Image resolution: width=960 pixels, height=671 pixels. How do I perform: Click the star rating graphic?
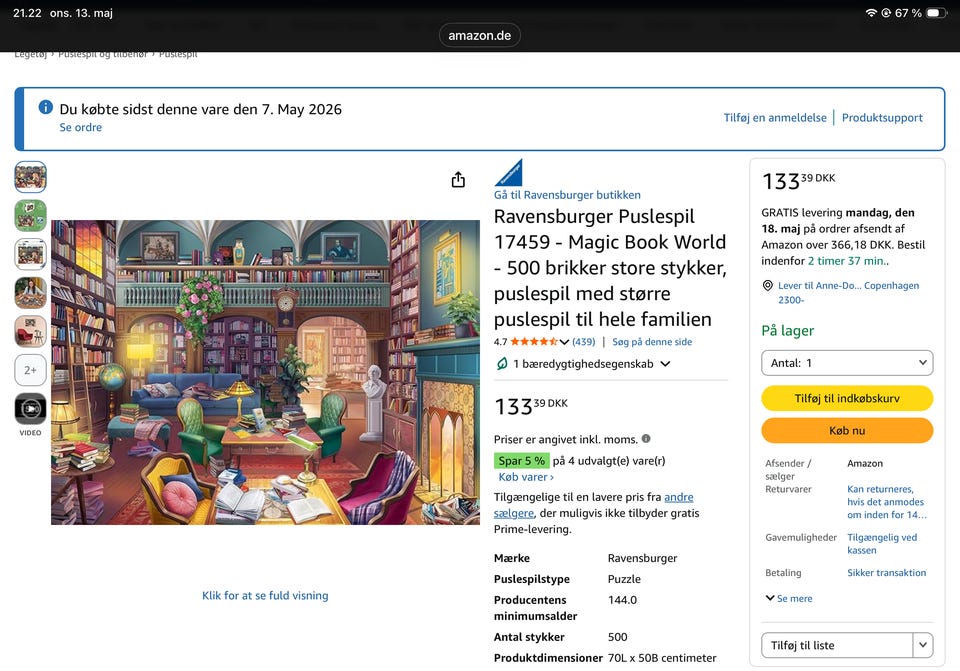pos(533,342)
